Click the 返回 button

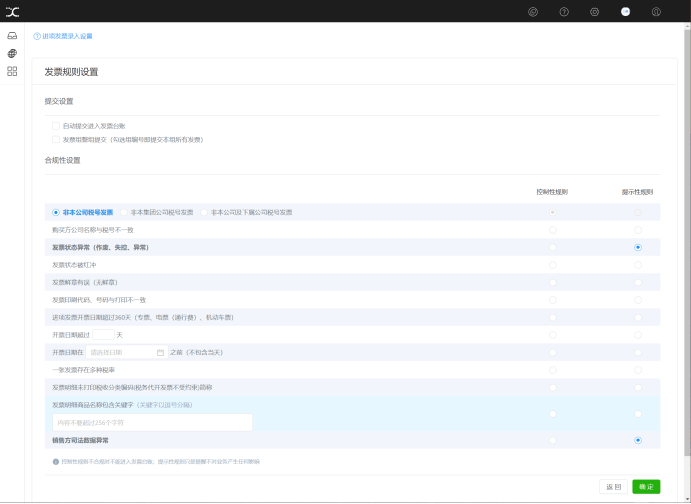tap(613, 486)
